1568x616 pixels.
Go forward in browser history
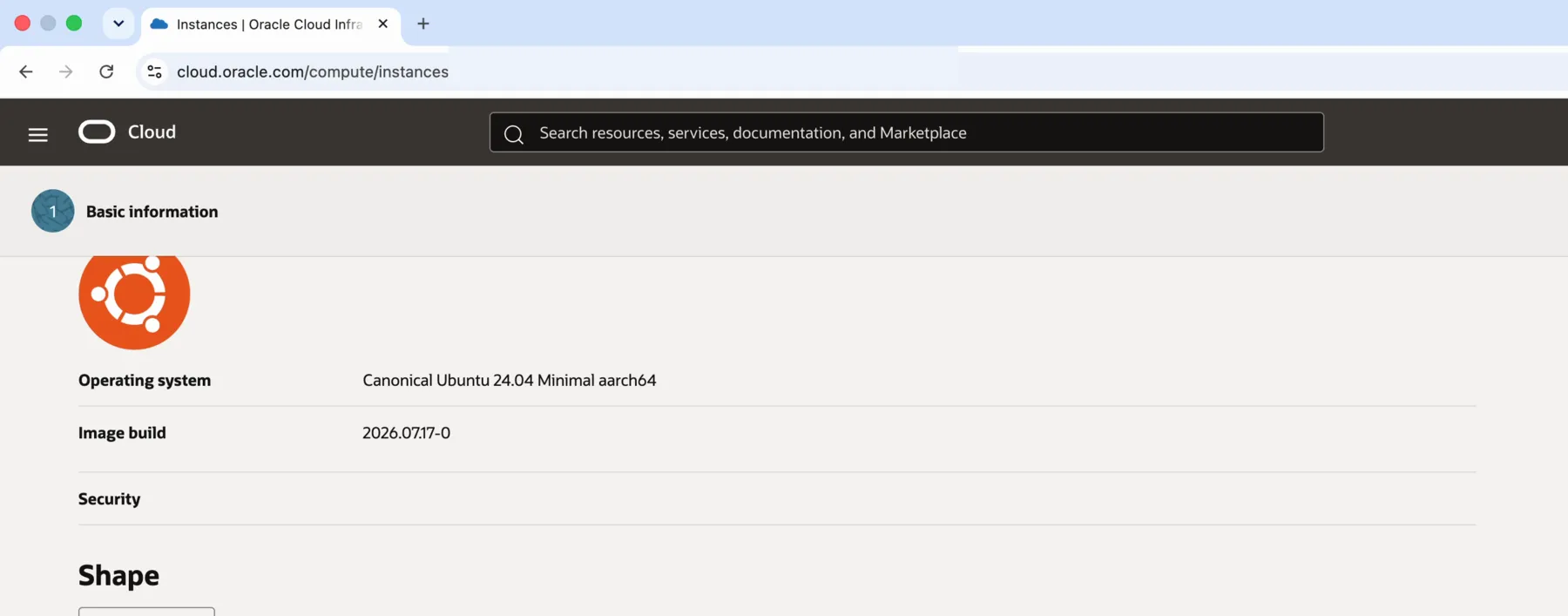click(x=65, y=71)
